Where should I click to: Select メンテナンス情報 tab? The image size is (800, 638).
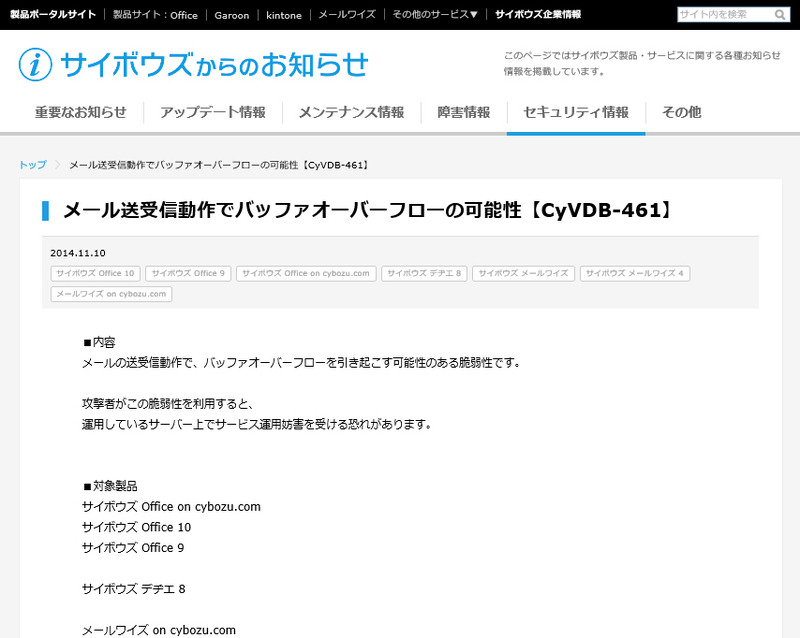[x=351, y=112]
